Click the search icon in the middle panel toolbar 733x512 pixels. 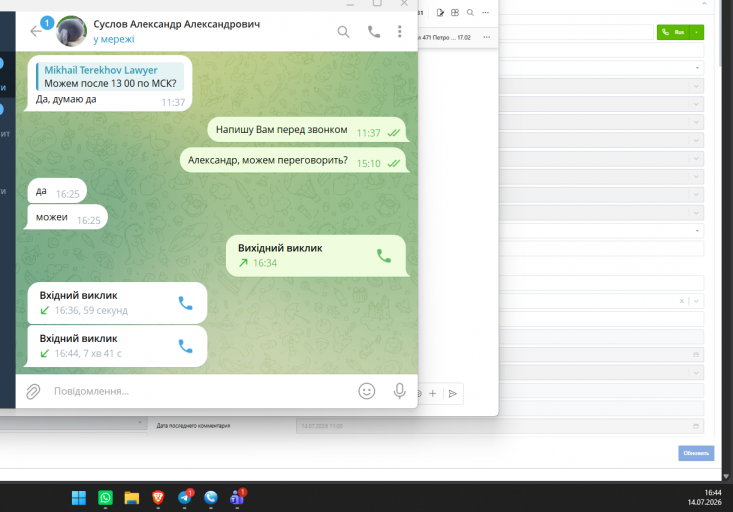pyautogui.click(x=470, y=13)
